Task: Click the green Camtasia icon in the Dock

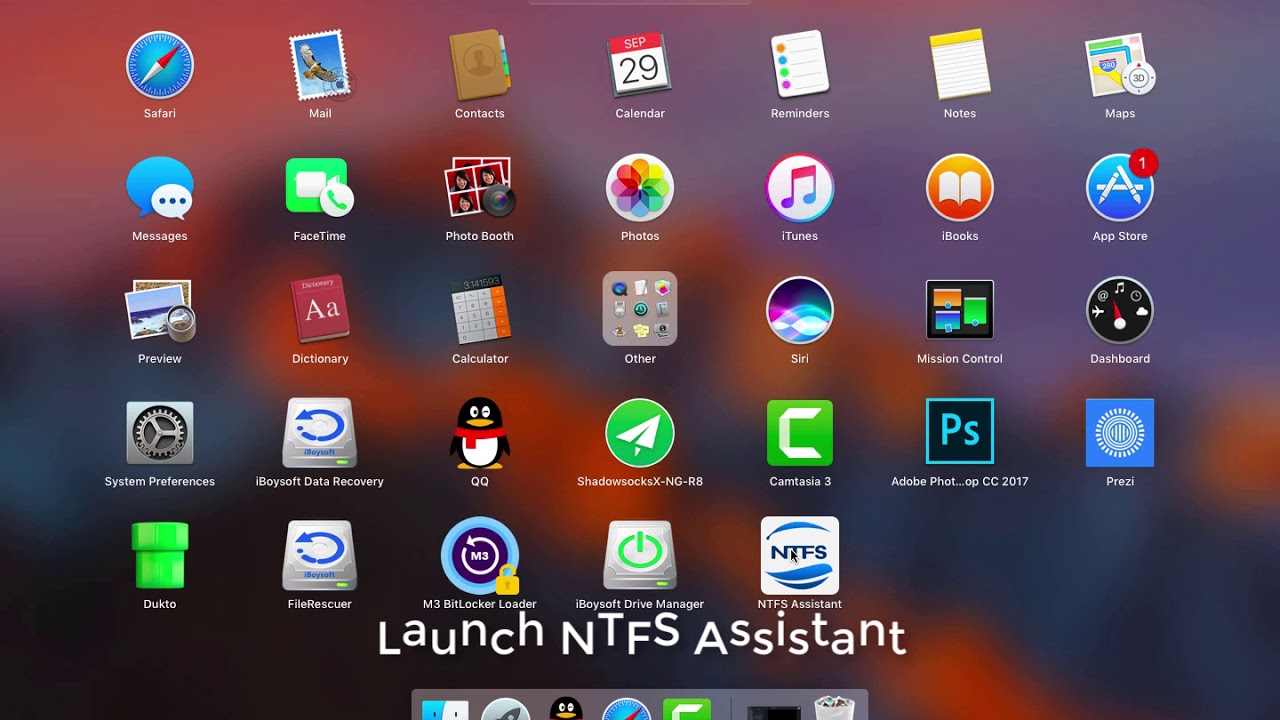Action: tap(687, 709)
